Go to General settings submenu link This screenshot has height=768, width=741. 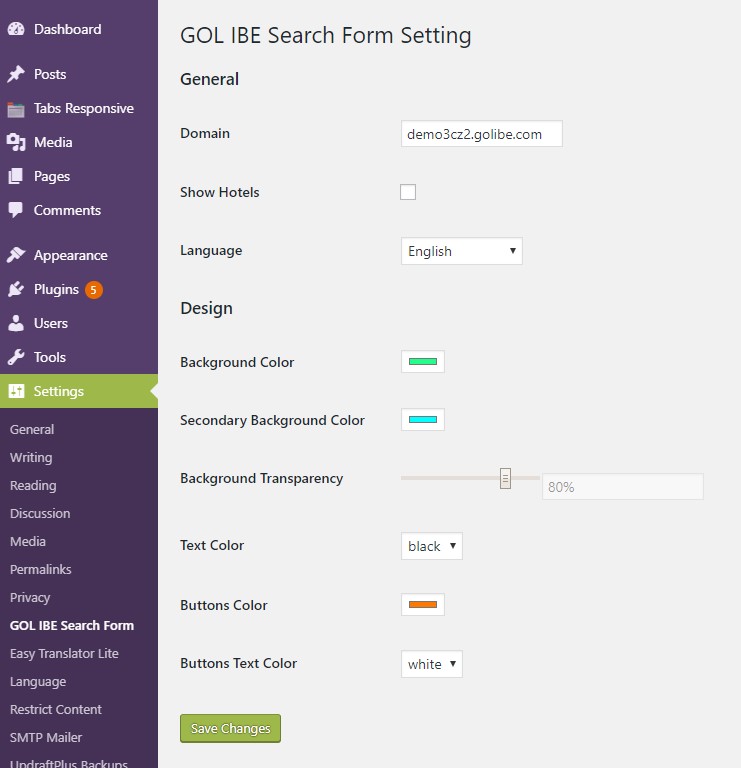(x=32, y=430)
